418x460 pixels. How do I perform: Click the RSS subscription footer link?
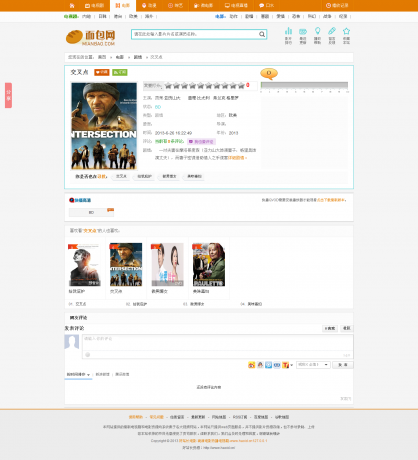tap(240, 417)
